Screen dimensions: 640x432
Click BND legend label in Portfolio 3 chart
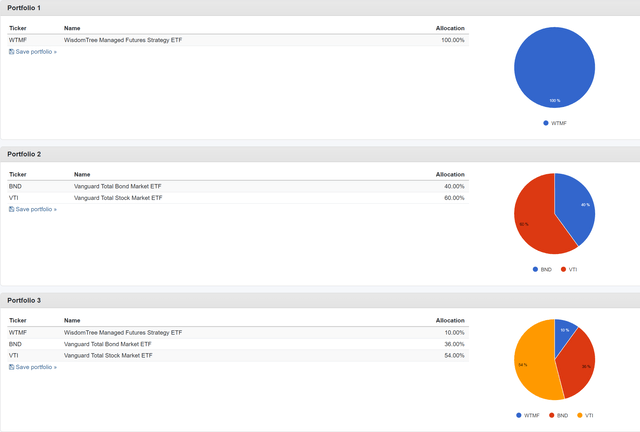562,415
